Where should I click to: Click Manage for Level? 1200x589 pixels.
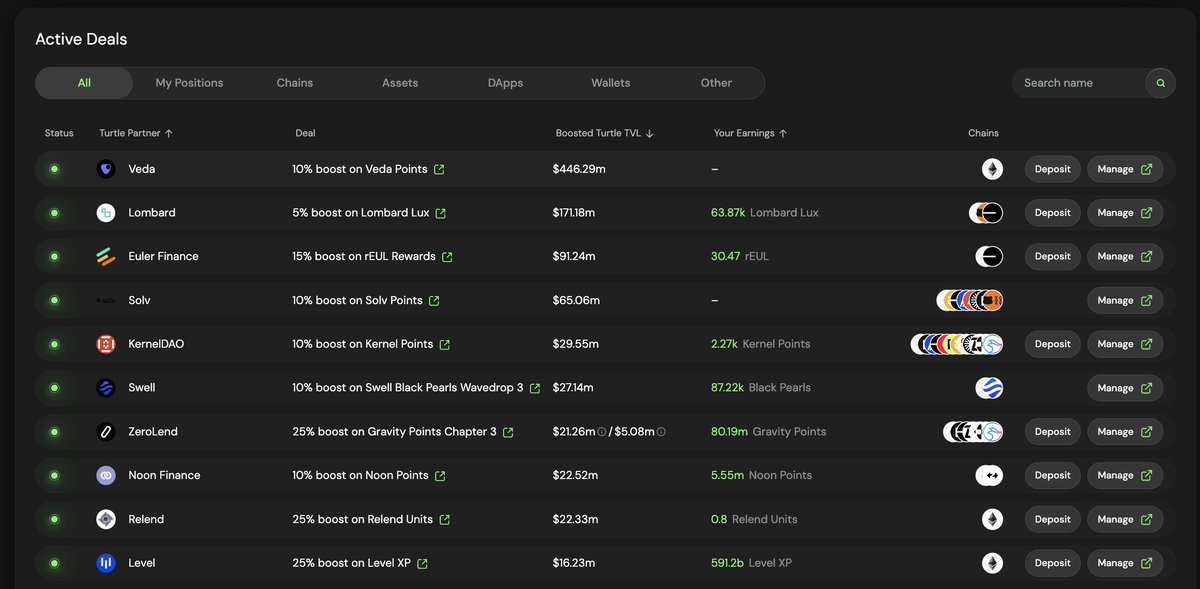(x=1125, y=563)
